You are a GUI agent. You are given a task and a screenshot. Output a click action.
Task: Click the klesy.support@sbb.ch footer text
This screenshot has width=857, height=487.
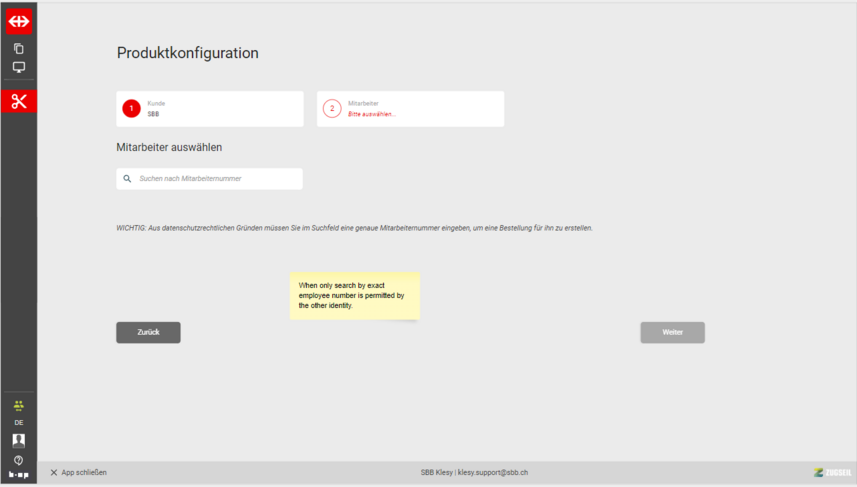(x=492, y=472)
